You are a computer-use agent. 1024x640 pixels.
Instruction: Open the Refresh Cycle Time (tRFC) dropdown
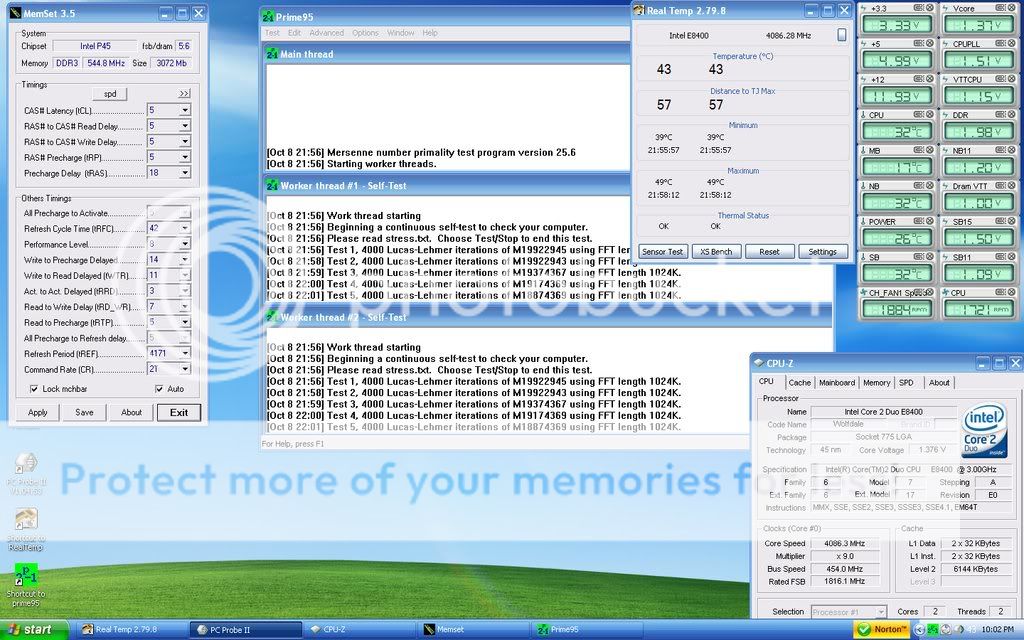point(185,228)
